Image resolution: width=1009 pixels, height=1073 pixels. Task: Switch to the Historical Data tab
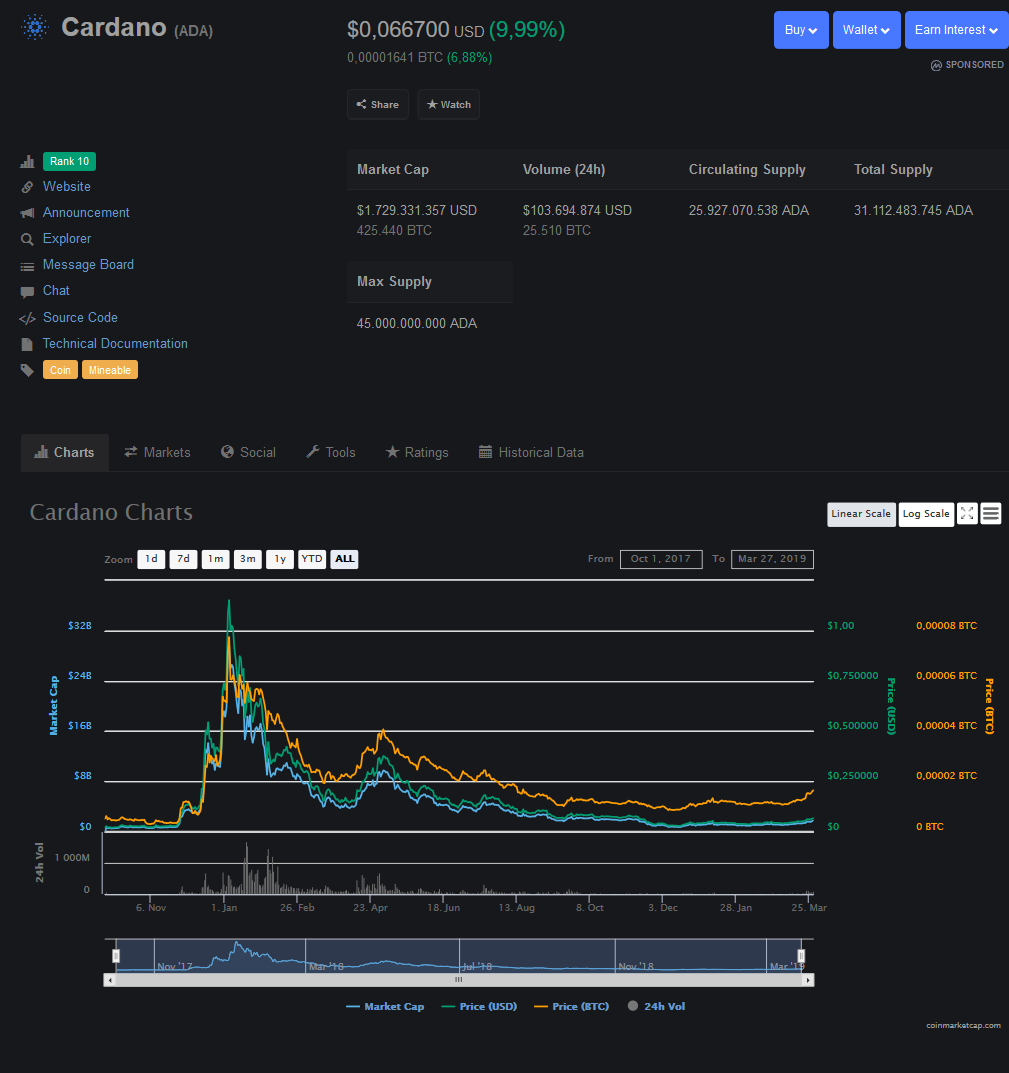531,452
